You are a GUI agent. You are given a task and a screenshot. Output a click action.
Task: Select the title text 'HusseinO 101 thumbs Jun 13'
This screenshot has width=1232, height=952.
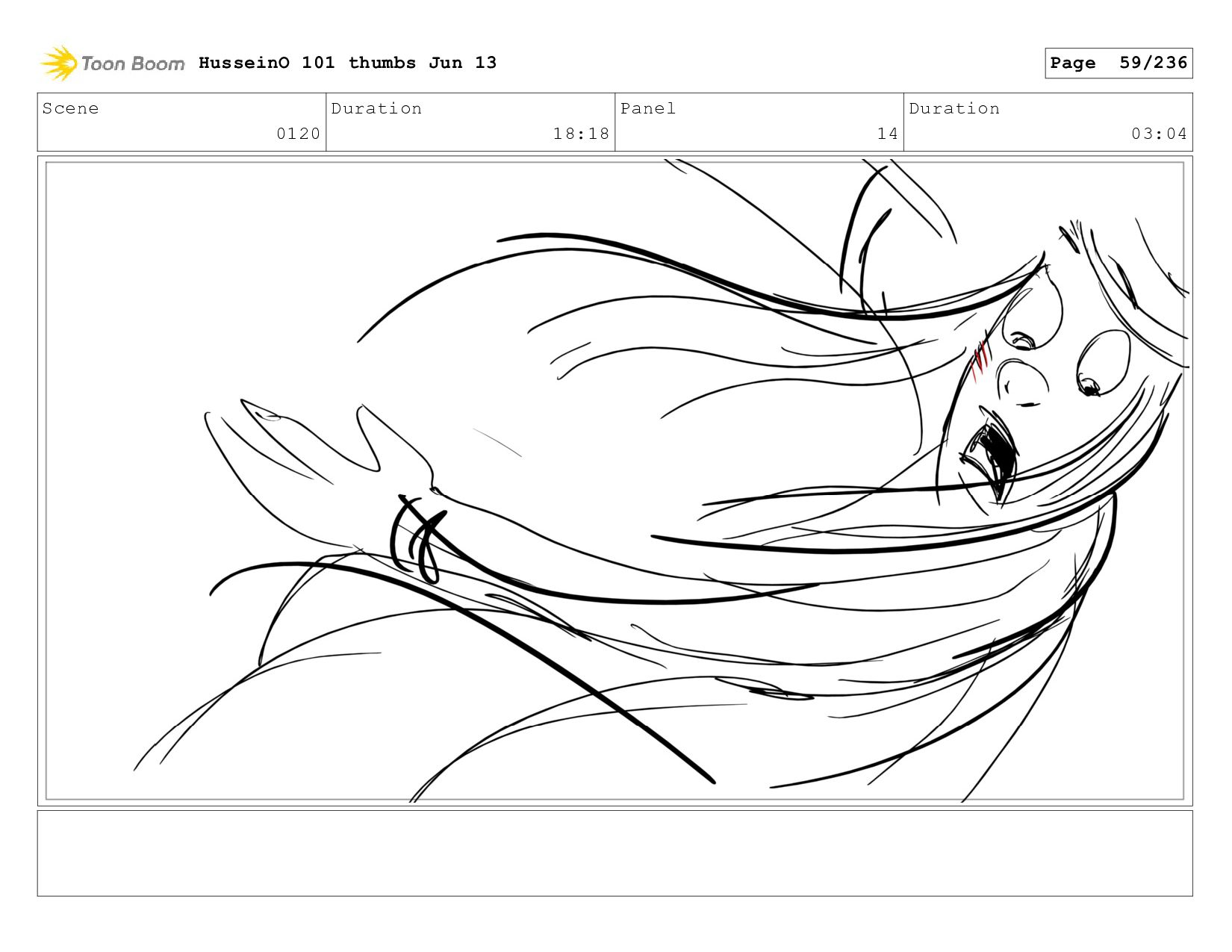tap(347, 63)
